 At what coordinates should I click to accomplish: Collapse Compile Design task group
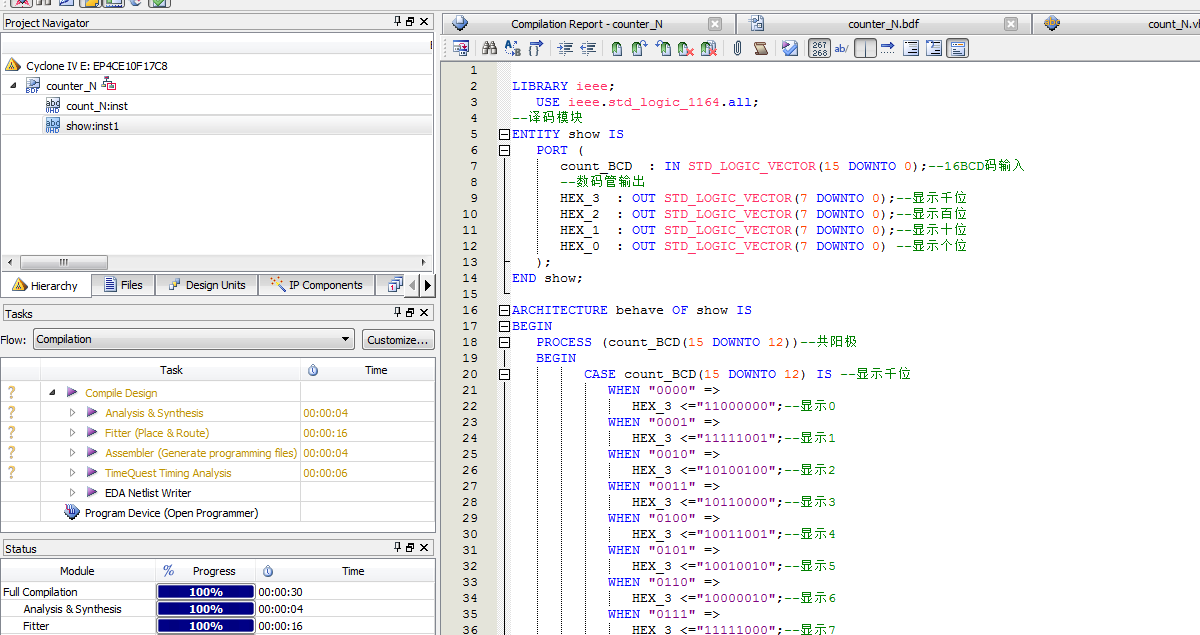(52, 393)
